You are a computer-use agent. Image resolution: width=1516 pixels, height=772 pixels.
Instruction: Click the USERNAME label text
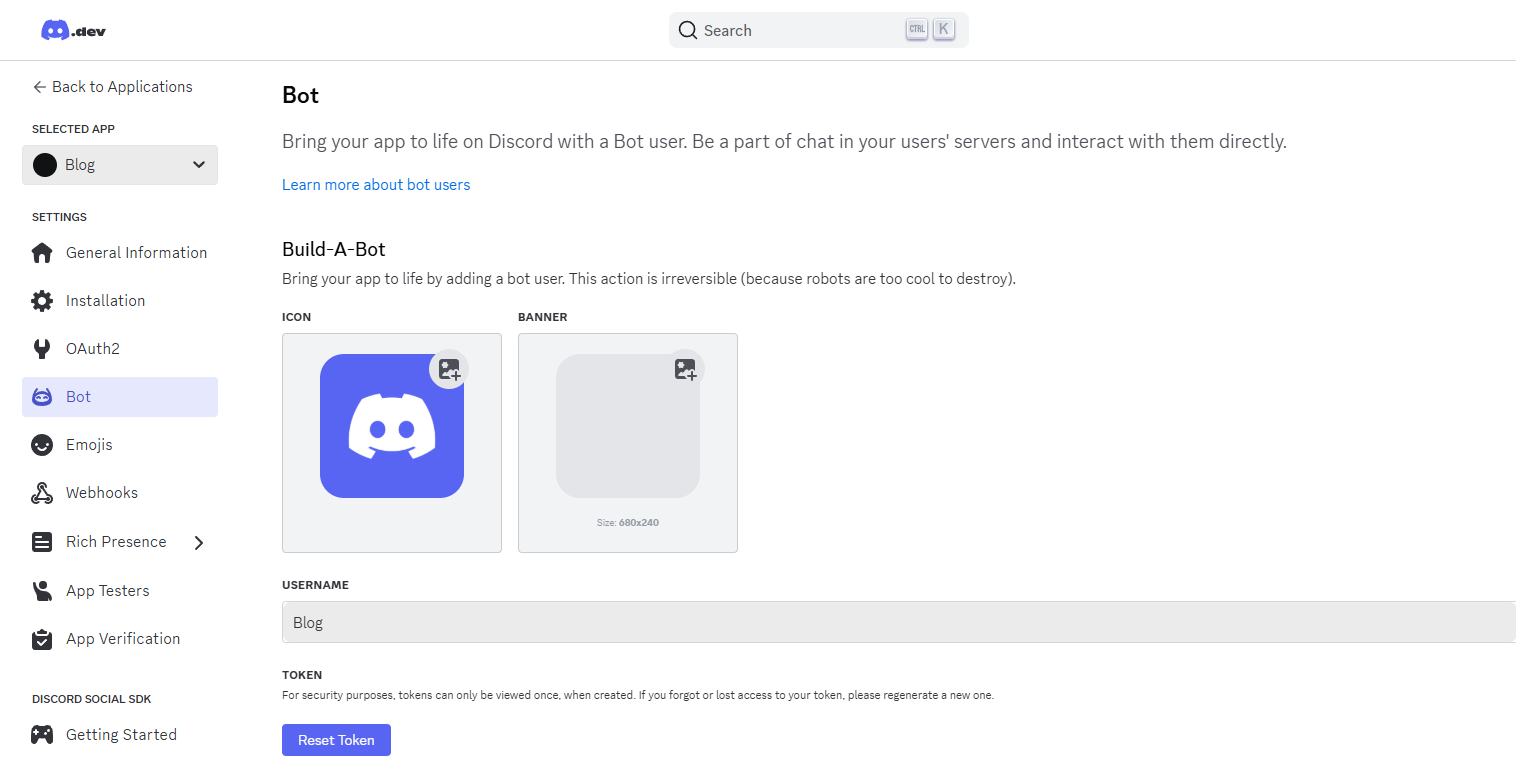tap(315, 585)
